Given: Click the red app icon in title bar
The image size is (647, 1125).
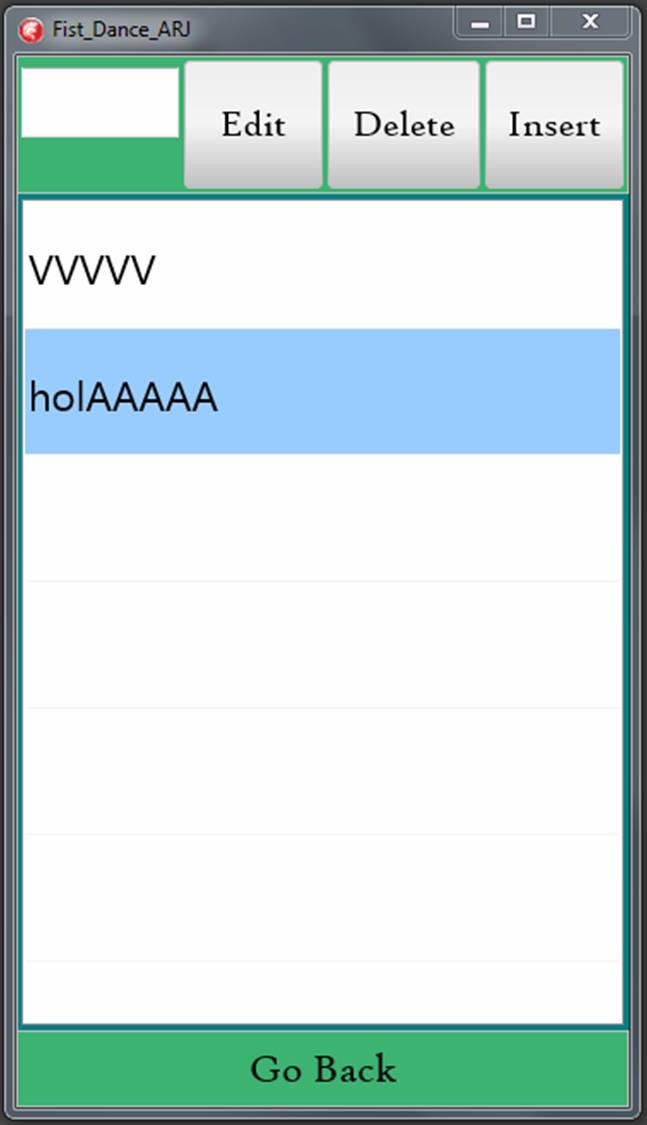Looking at the screenshot, I should tap(31, 30).
